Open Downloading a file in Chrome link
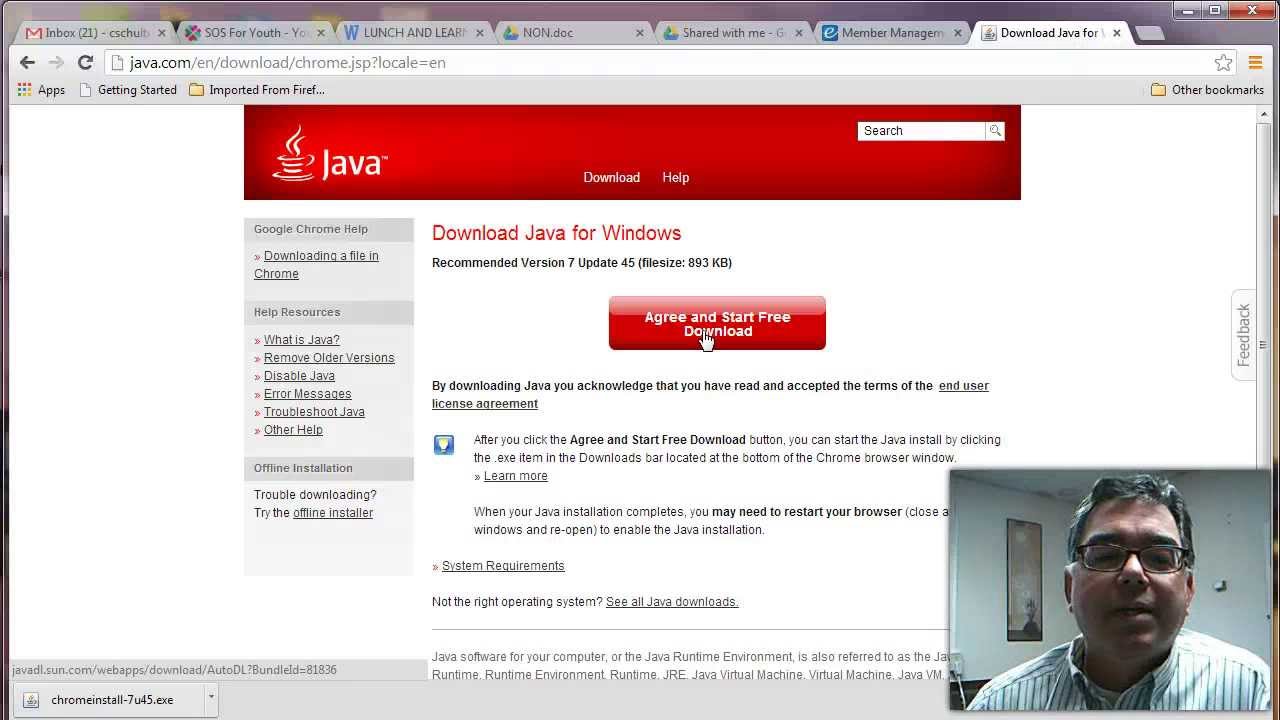Screen dimensions: 1280x720 (x=316, y=265)
